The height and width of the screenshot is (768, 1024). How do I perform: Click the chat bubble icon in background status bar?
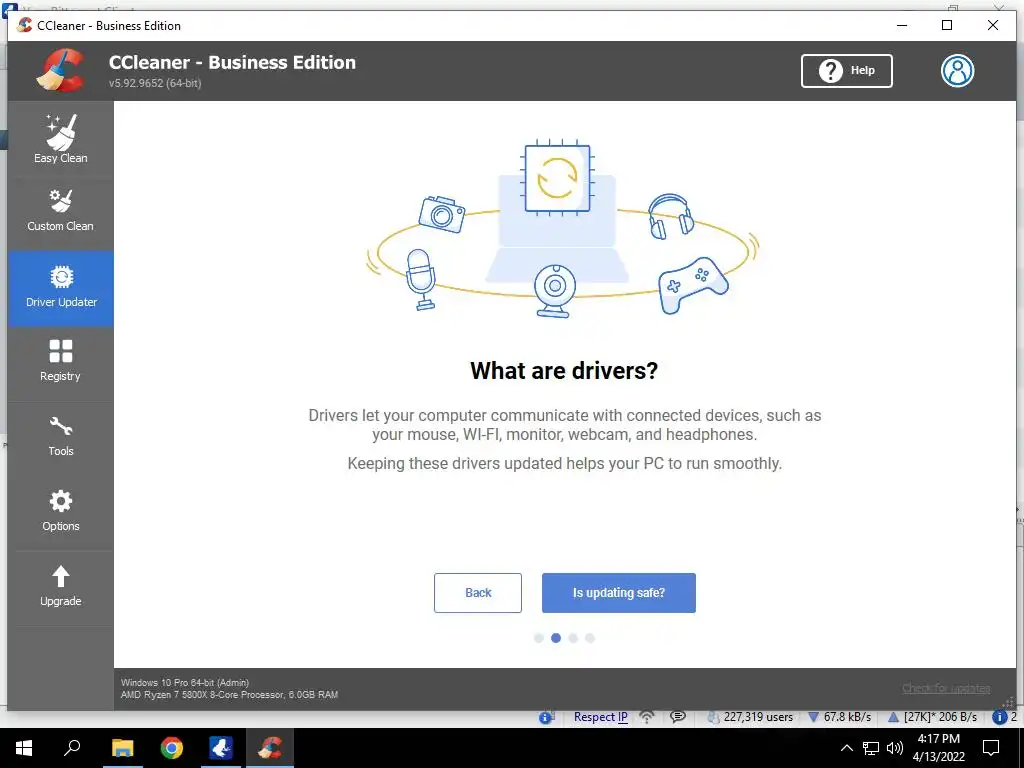[678, 717]
